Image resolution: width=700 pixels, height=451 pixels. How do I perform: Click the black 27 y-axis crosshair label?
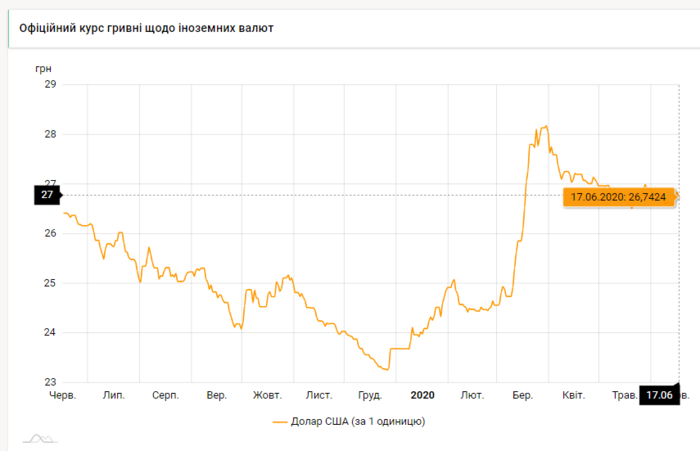tap(47, 195)
